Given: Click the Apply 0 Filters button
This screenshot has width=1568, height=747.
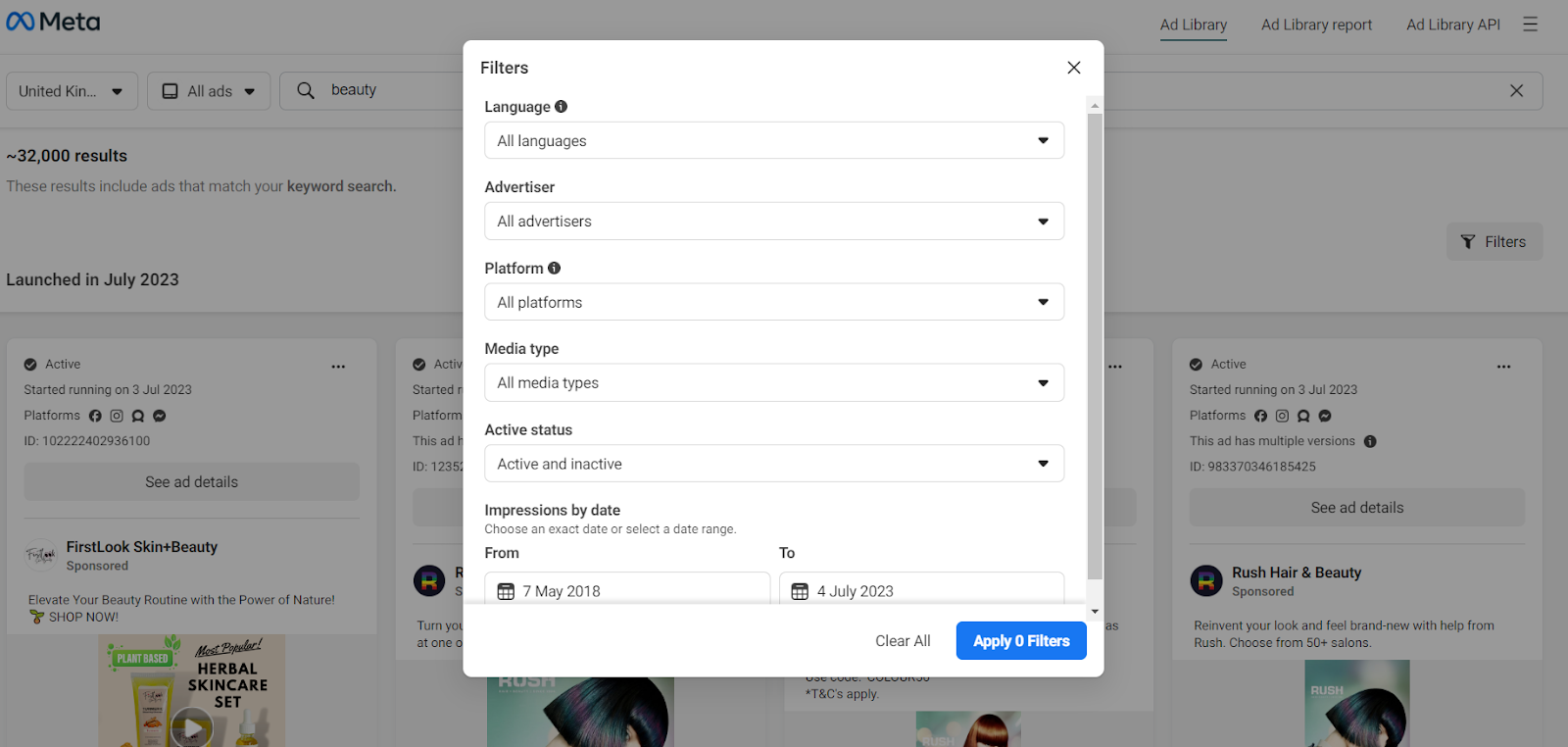Looking at the screenshot, I should 1021,641.
